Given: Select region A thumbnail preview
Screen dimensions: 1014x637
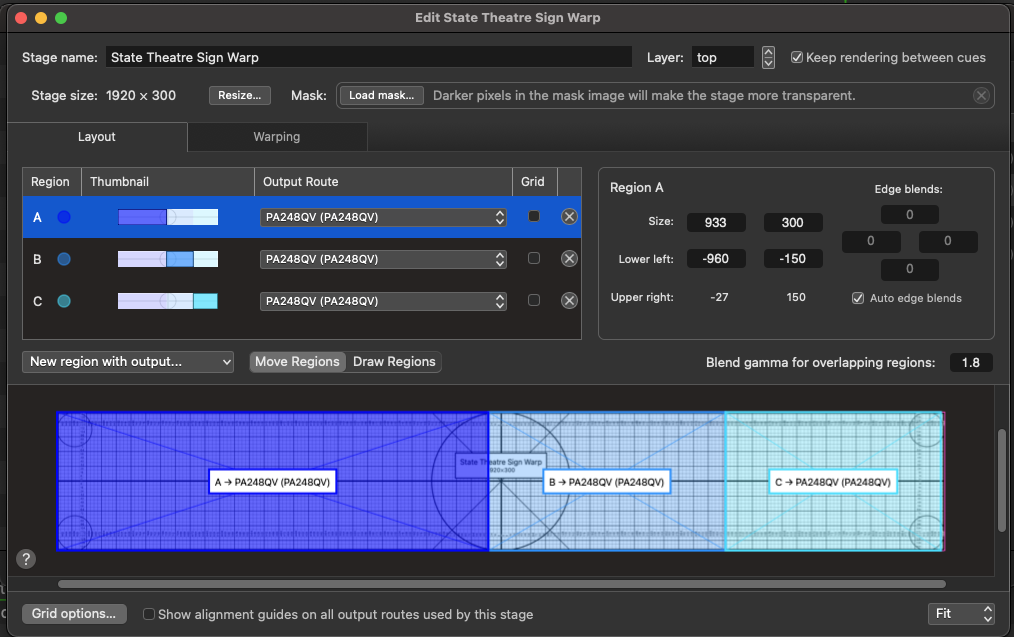Looking at the screenshot, I should click(x=167, y=217).
